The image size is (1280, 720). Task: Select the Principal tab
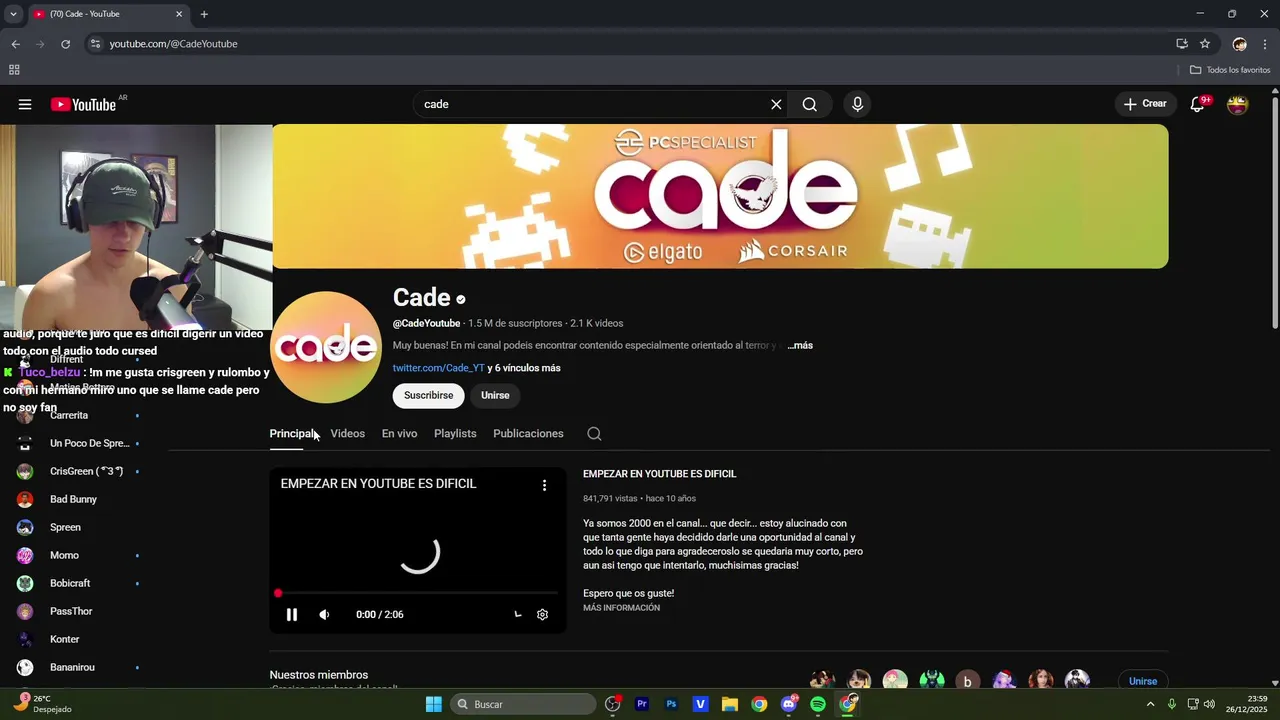click(x=293, y=434)
